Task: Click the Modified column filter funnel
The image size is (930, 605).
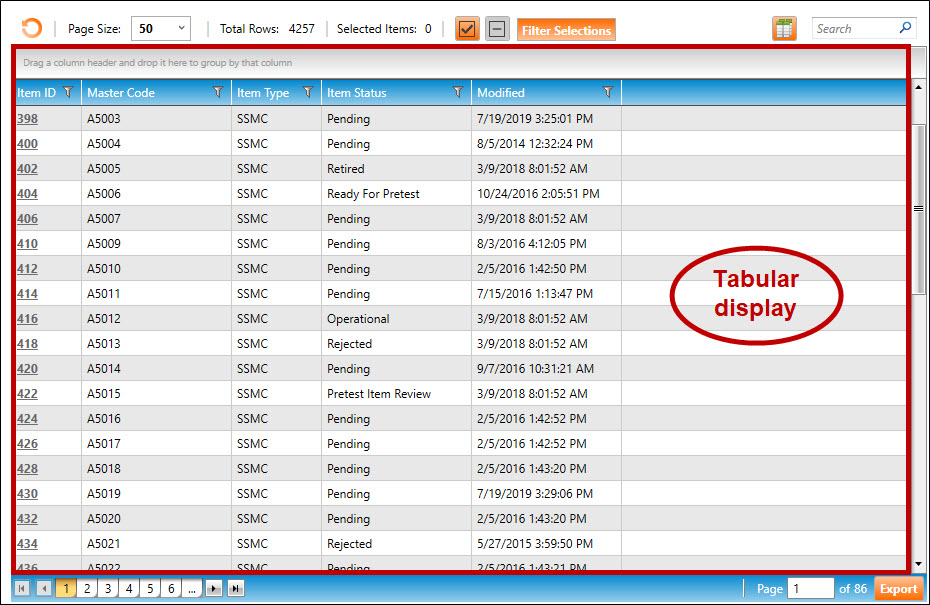Action: click(x=608, y=93)
